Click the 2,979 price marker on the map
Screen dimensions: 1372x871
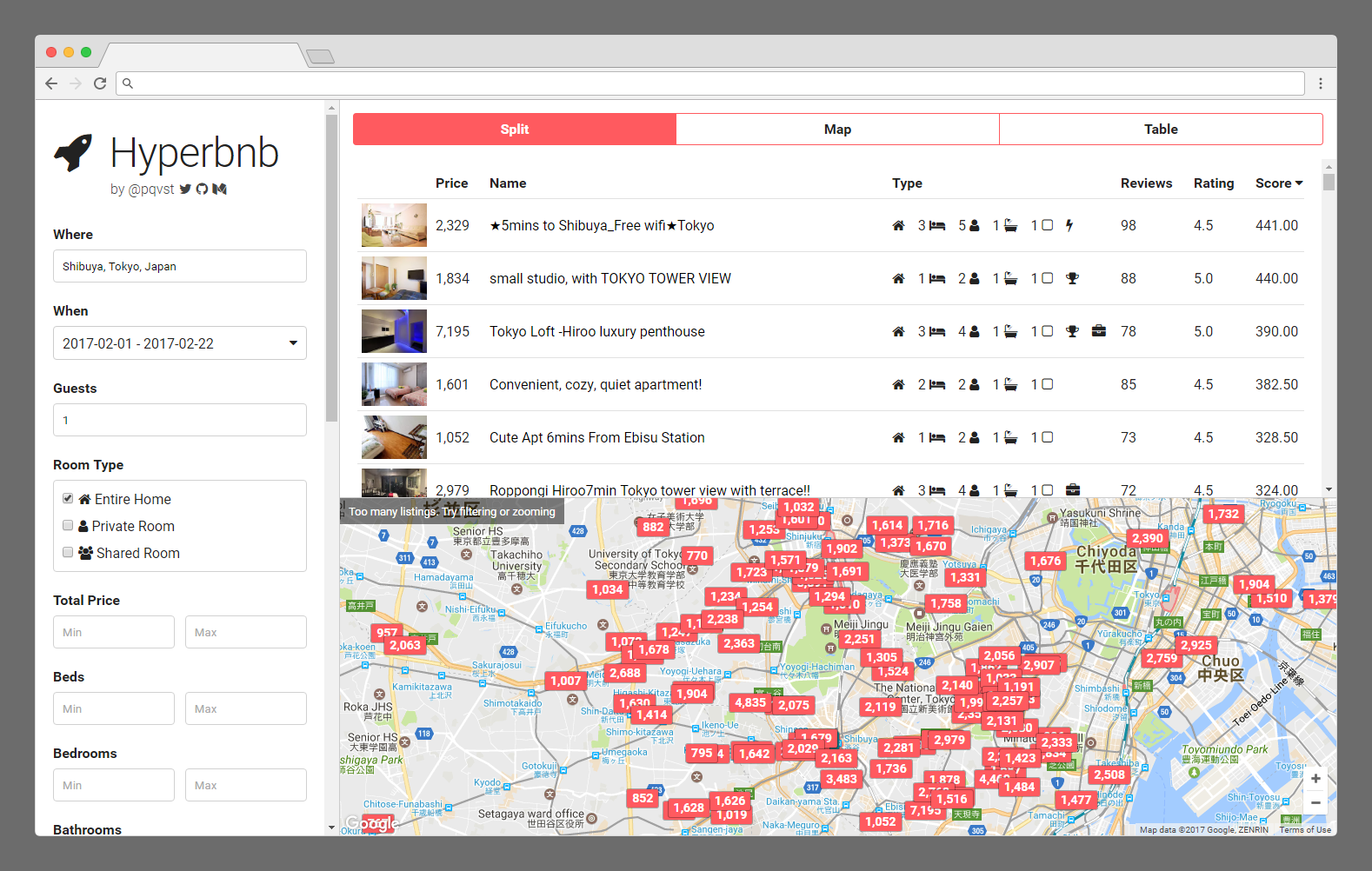point(949,740)
